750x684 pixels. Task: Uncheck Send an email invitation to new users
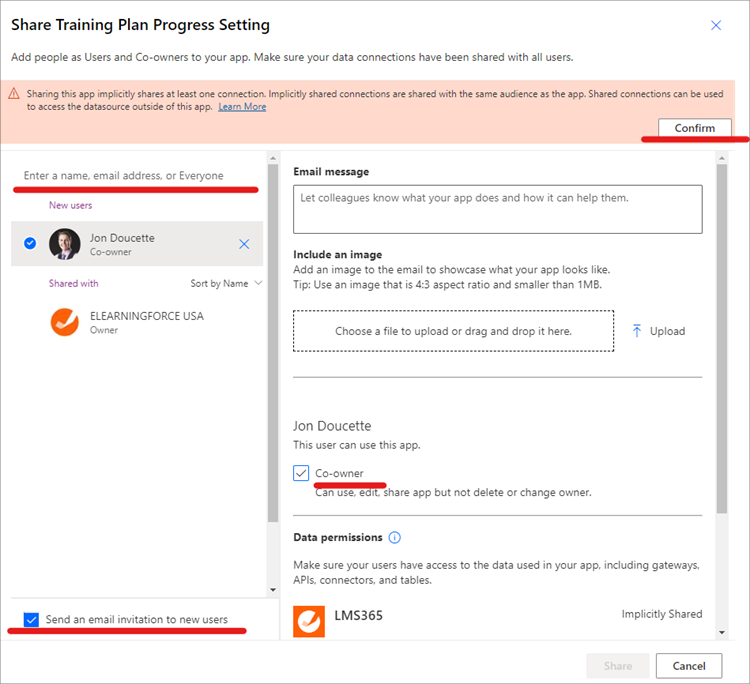point(31,619)
